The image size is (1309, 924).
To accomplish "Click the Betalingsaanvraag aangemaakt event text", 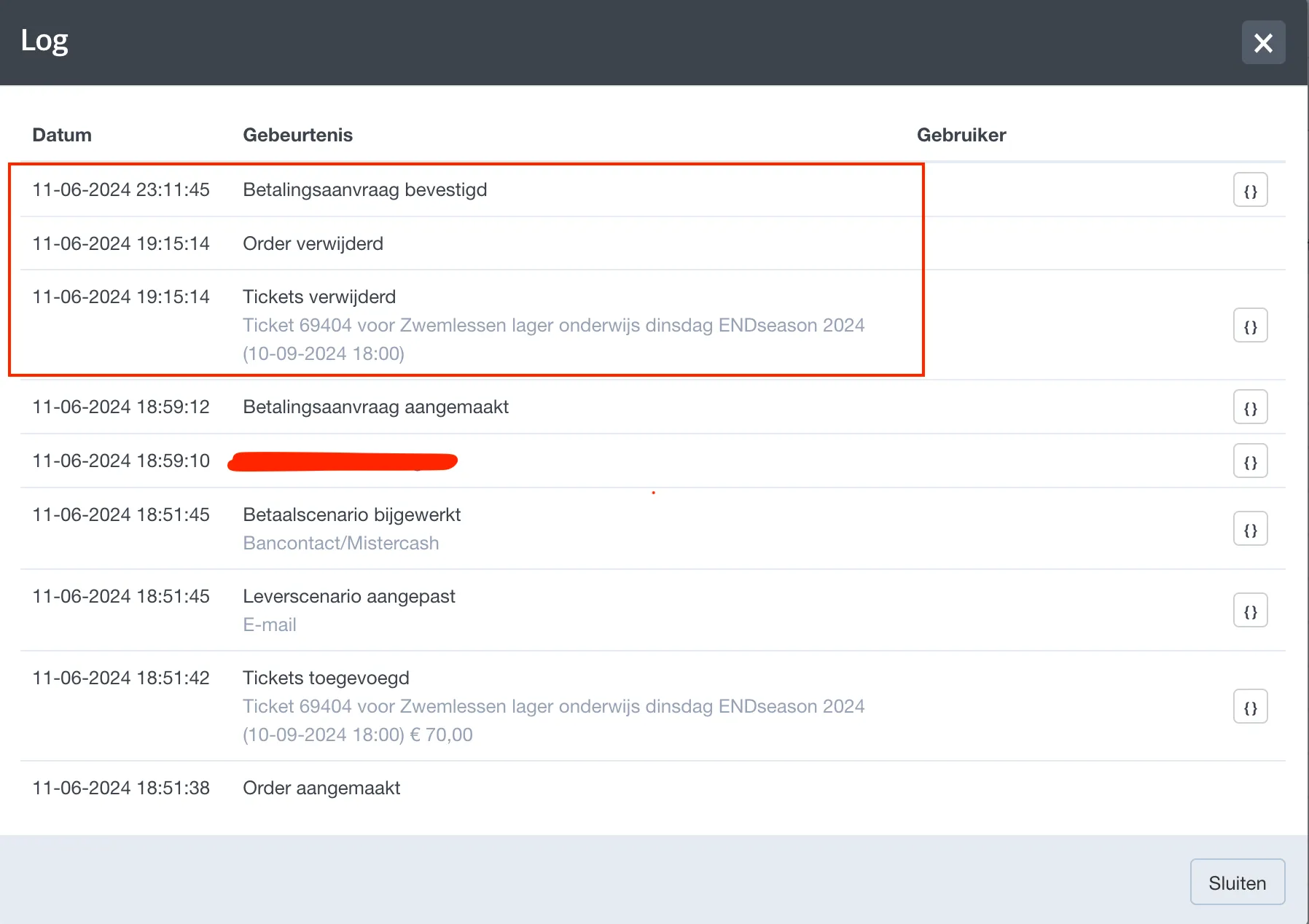I will click(x=375, y=407).
